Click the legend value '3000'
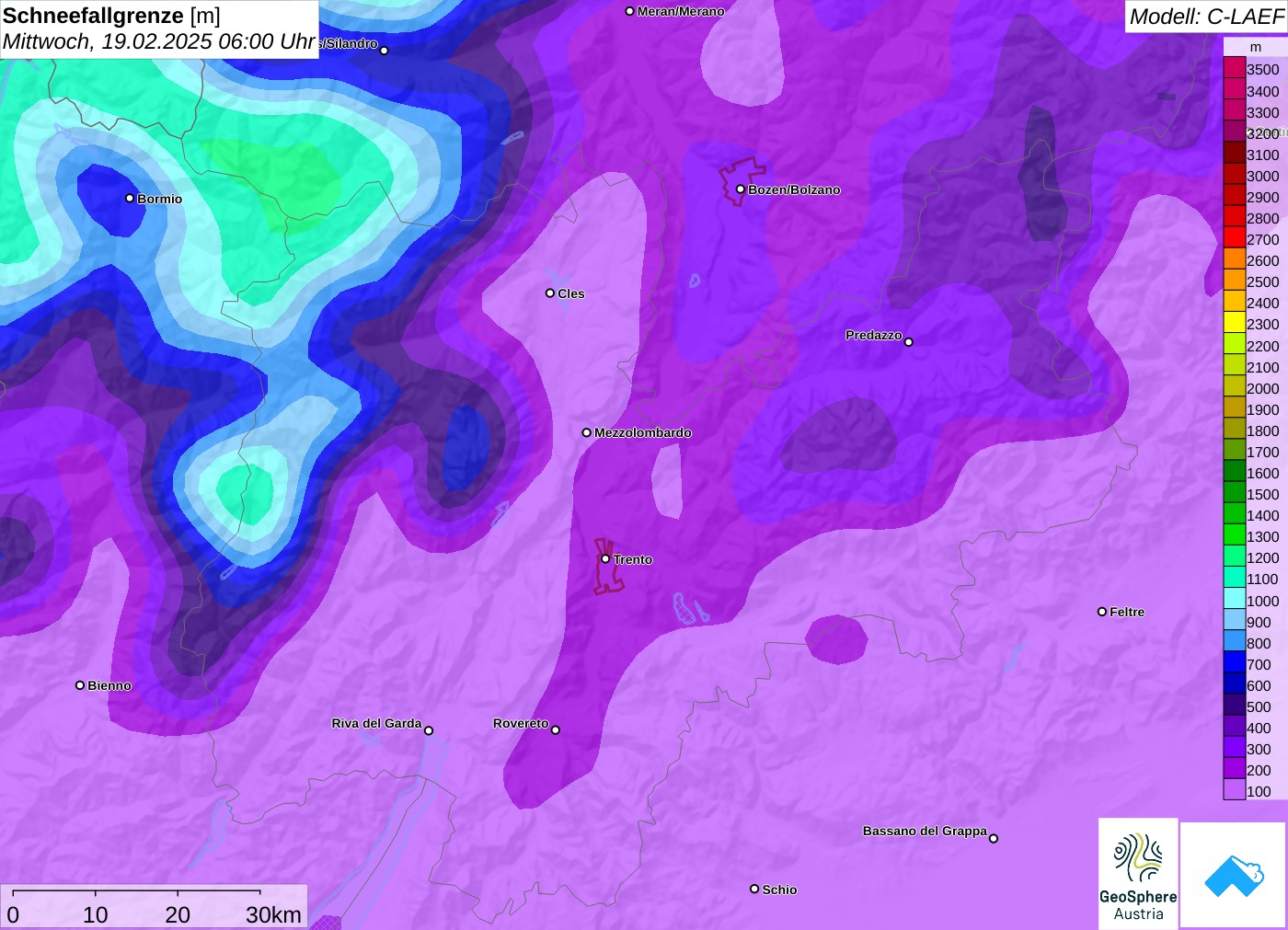This screenshot has width=1288, height=930. [x=1263, y=176]
